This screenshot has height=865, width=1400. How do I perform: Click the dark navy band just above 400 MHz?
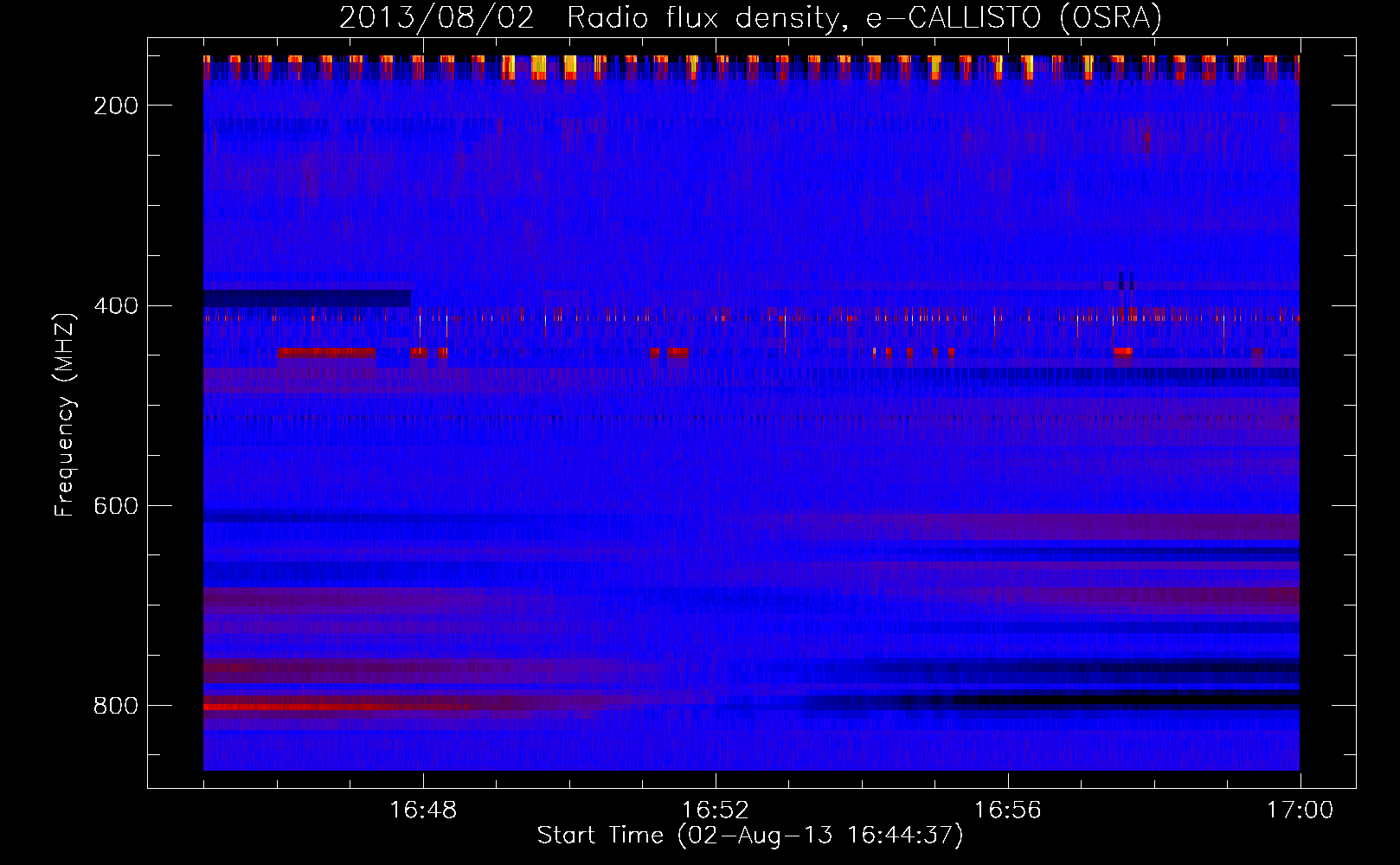[307, 298]
